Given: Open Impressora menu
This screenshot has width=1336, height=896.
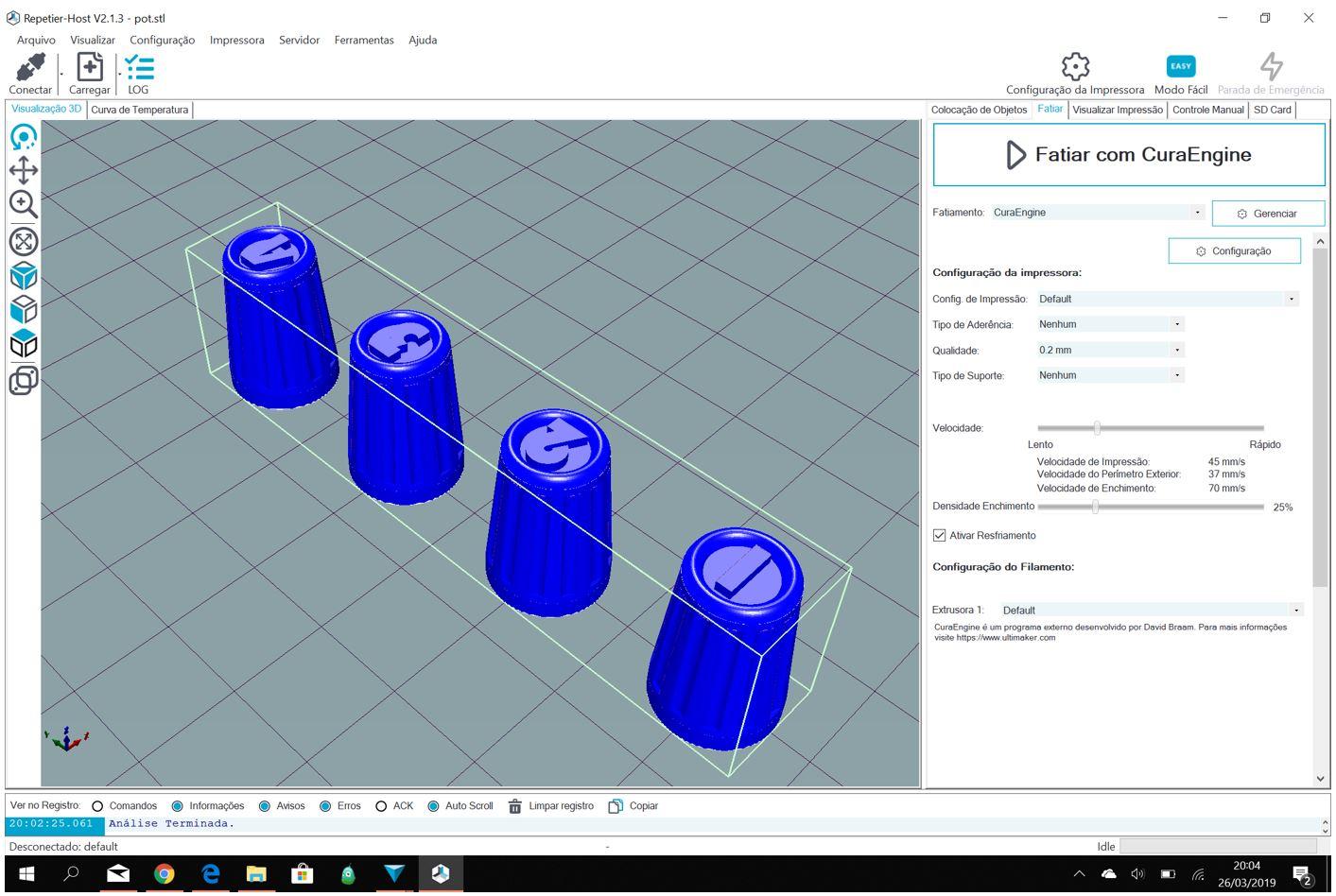Looking at the screenshot, I should (x=236, y=40).
